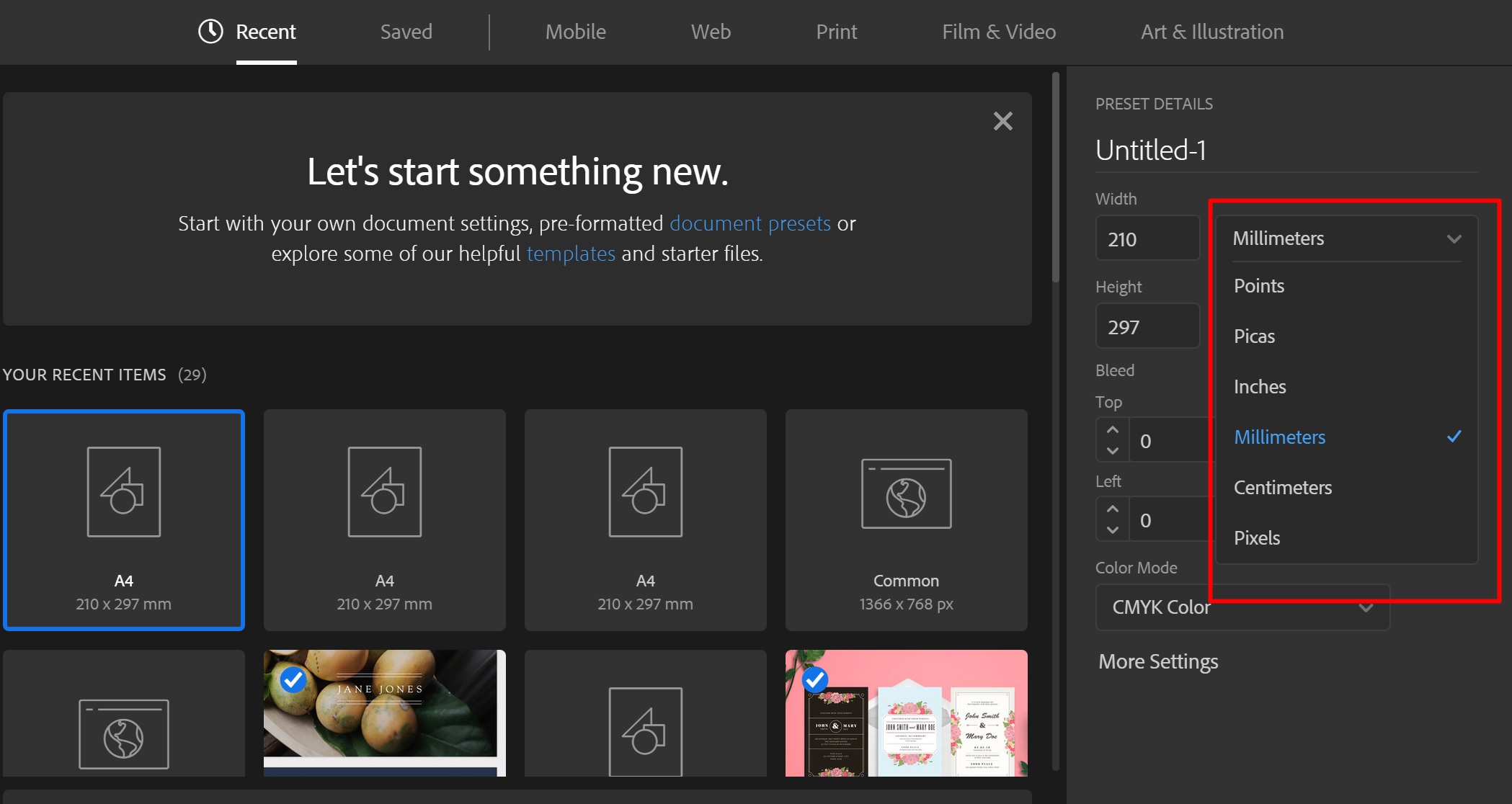The image size is (1512, 804).
Task: Click the presets list vertical scrollbar
Action: (1056, 177)
